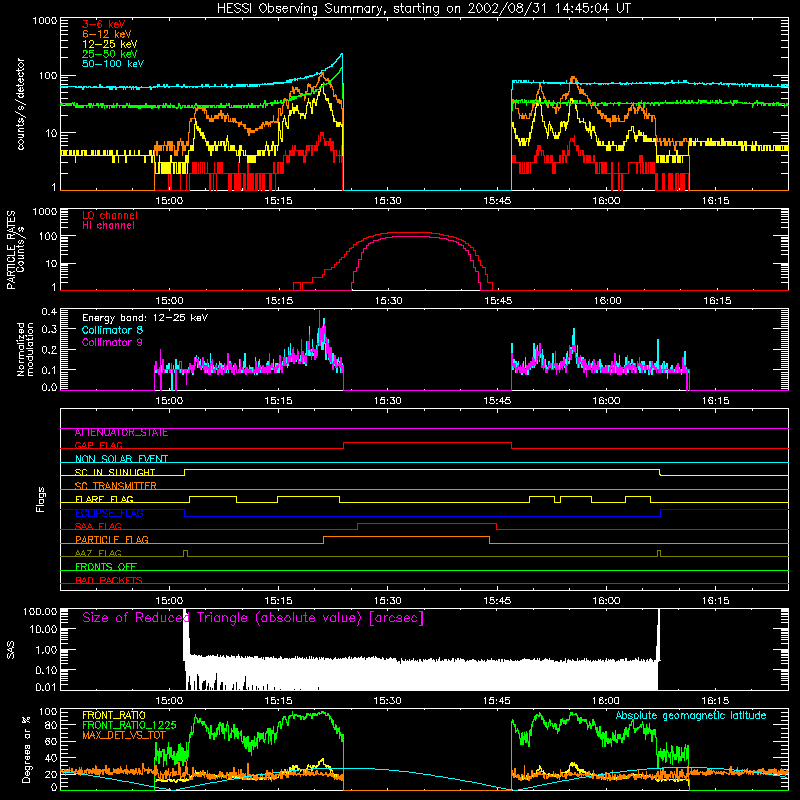800x800 pixels.
Task: Select the 50-100 keV legend label
Action: tap(113, 64)
